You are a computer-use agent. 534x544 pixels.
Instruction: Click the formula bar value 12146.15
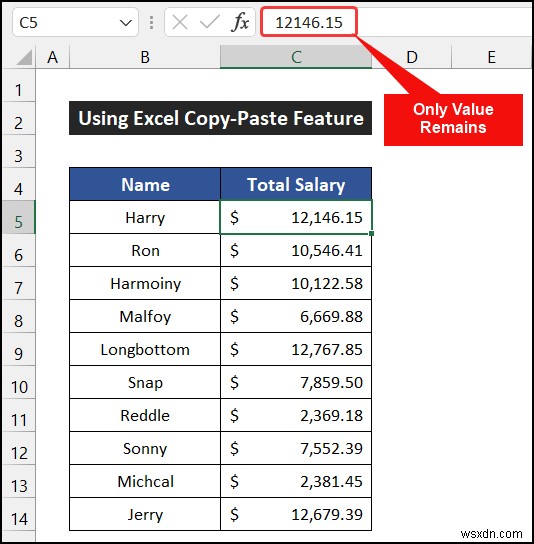click(x=309, y=23)
